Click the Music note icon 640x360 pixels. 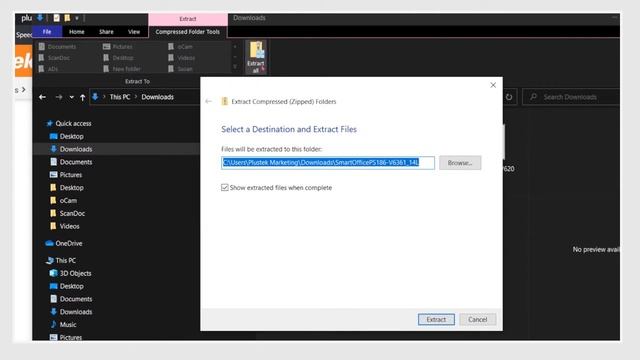53,324
